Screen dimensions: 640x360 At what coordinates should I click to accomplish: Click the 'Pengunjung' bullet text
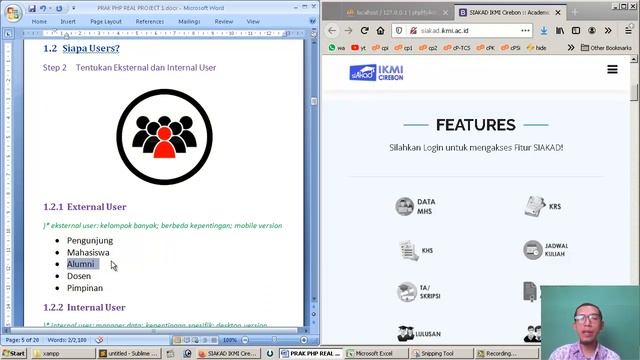(90, 240)
